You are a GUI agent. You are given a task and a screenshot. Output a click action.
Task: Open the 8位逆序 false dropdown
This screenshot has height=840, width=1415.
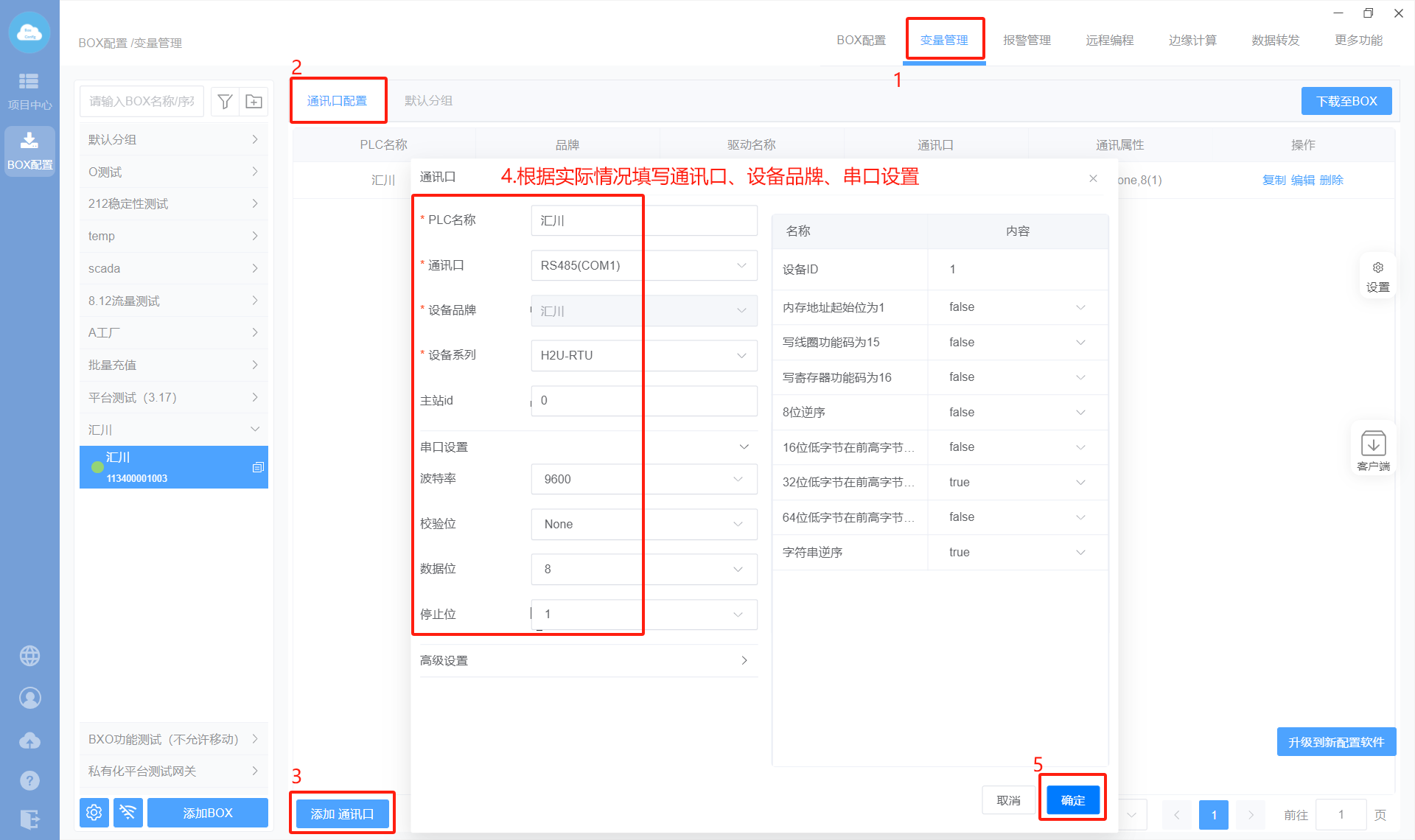1016,412
